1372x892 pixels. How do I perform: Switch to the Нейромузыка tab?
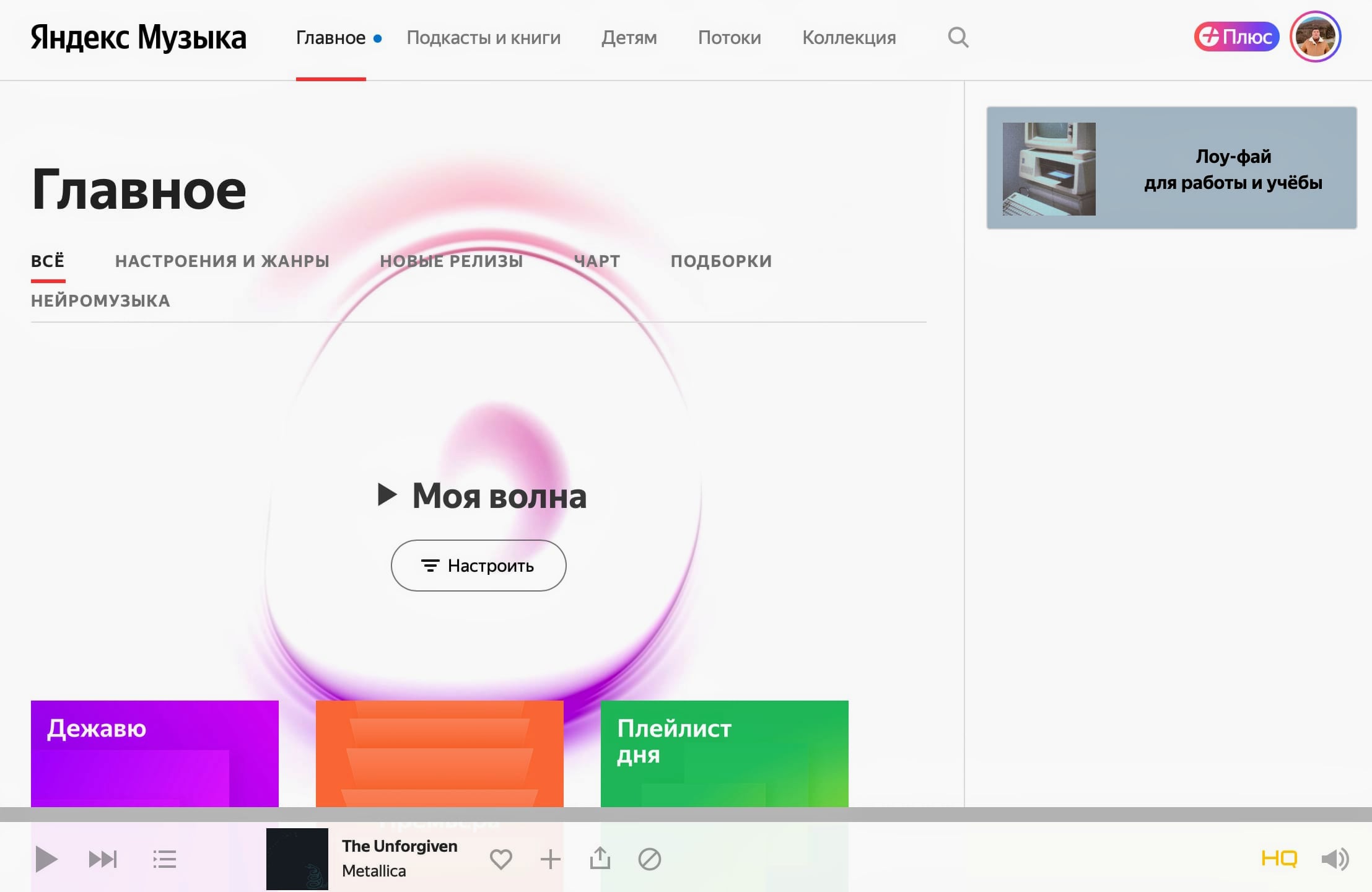(100, 300)
